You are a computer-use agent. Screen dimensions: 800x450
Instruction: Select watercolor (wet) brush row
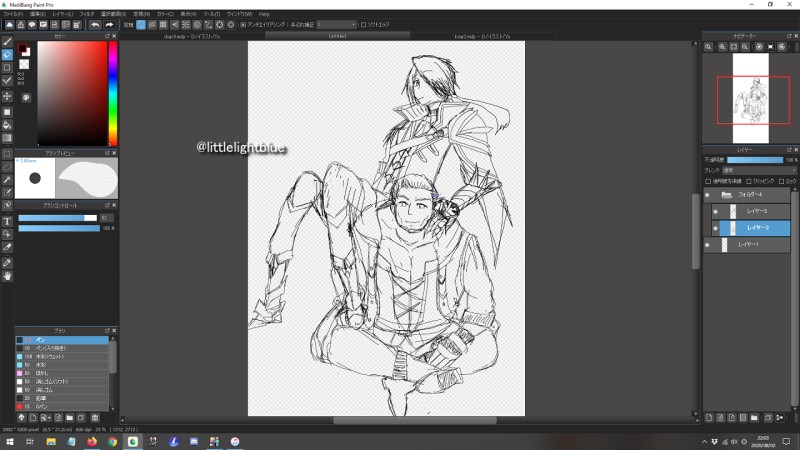point(62,357)
